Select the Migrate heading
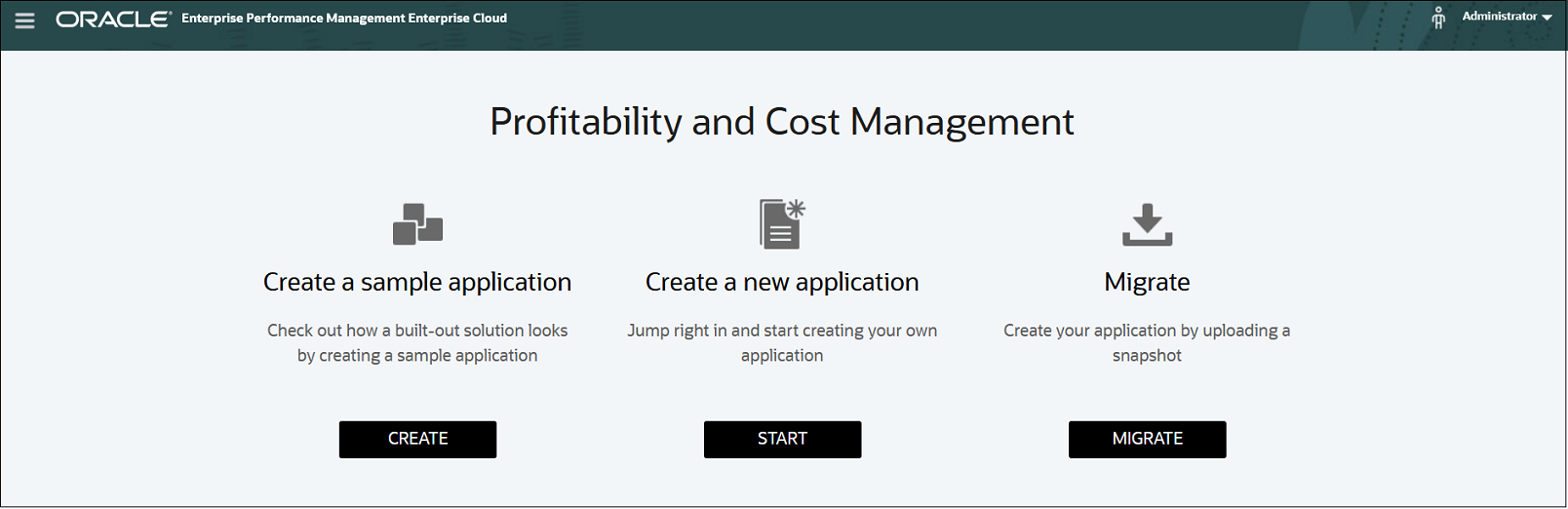The width and height of the screenshot is (1568, 509). (1147, 282)
